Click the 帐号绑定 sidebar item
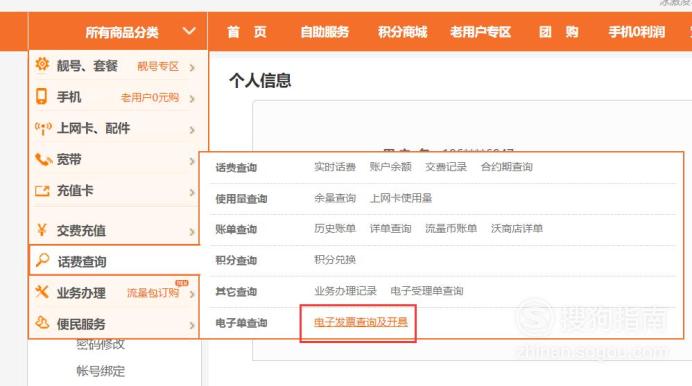 click(101, 371)
